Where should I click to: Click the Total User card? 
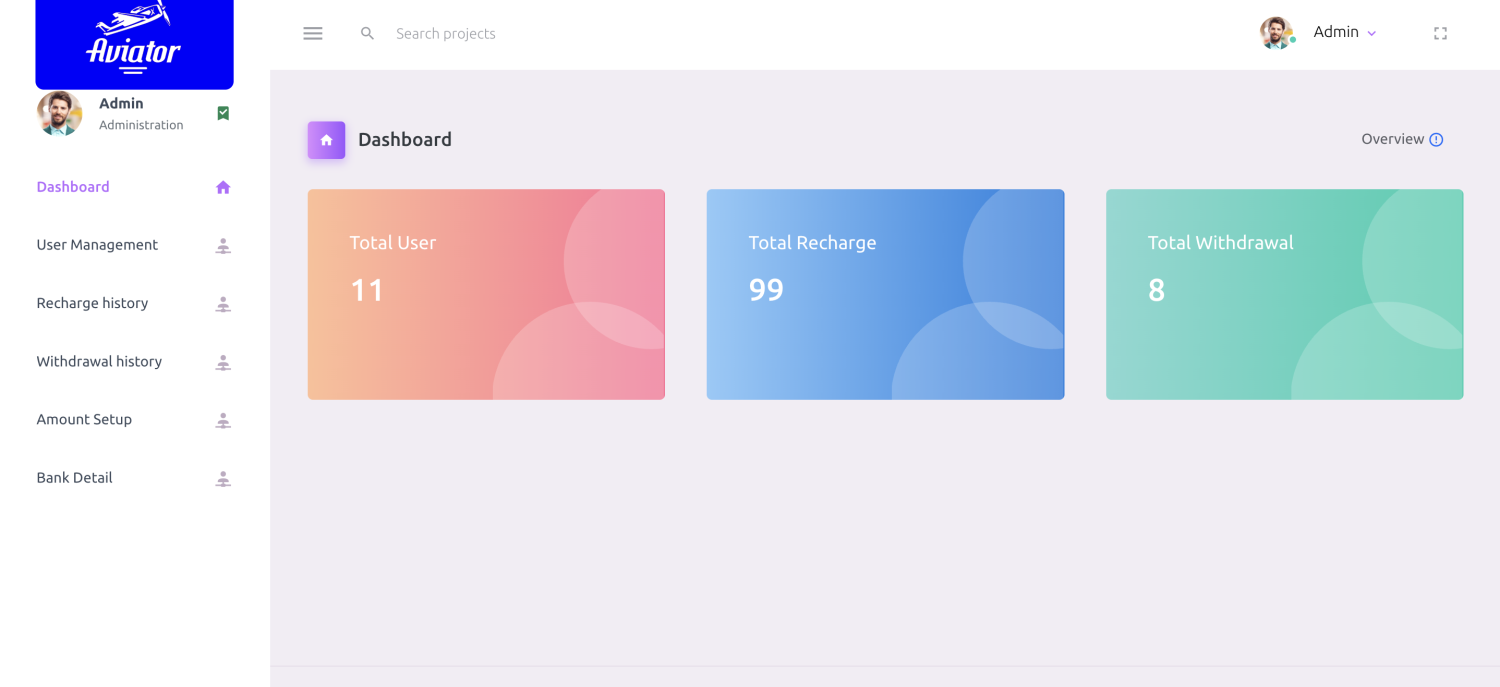point(486,294)
